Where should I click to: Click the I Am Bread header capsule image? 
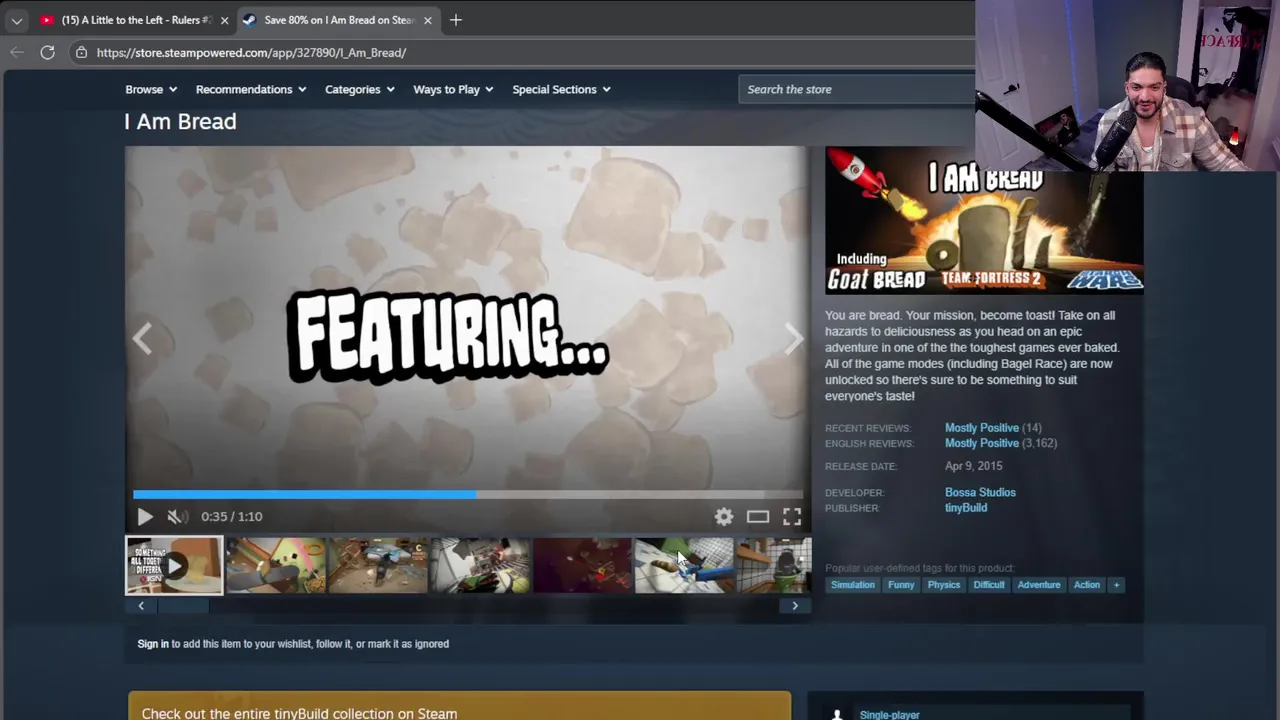[x=984, y=220]
